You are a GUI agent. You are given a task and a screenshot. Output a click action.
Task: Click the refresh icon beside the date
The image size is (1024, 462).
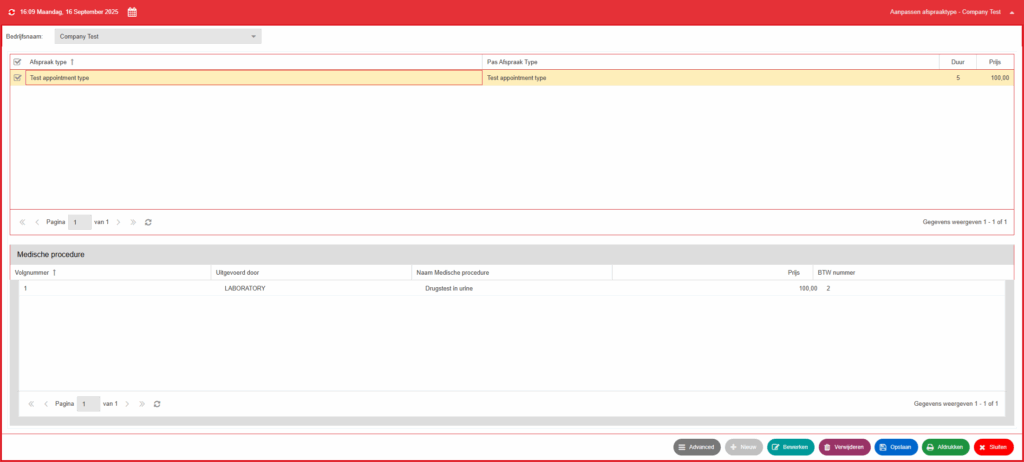pos(11,12)
